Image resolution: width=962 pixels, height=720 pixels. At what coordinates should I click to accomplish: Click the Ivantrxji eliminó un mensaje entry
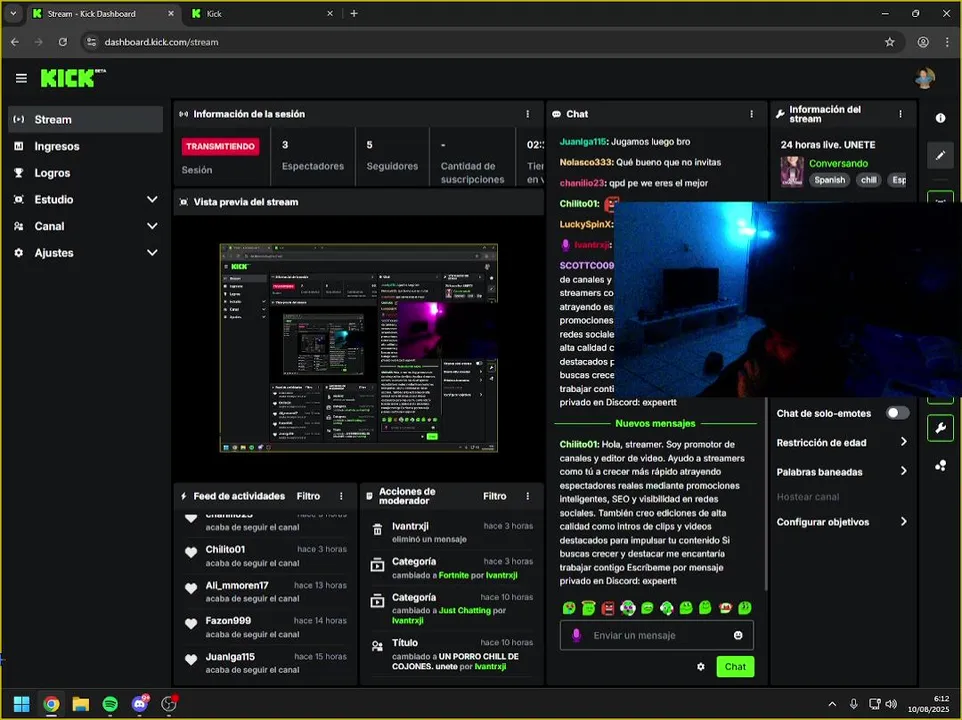pyautogui.click(x=452, y=532)
